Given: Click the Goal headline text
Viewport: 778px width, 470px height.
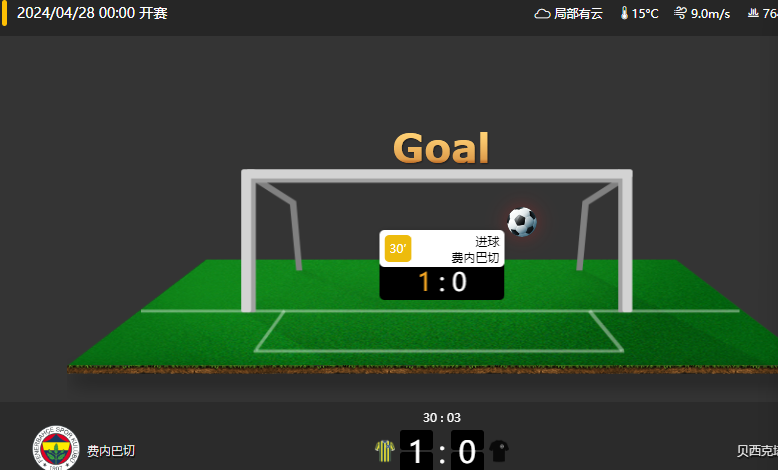Looking at the screenshot, I should [x=441, y=148].
